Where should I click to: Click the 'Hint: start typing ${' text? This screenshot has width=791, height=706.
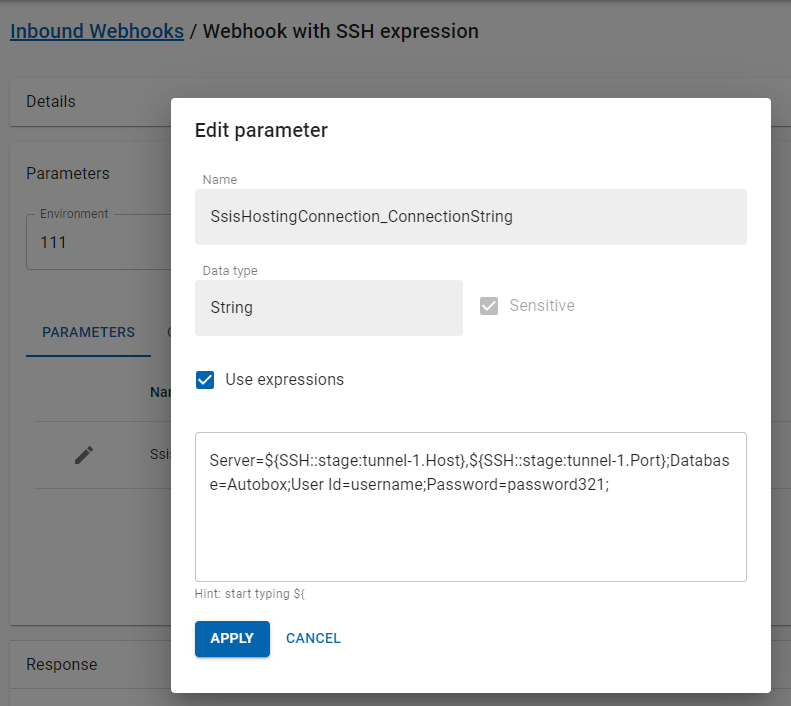point(249,594)
